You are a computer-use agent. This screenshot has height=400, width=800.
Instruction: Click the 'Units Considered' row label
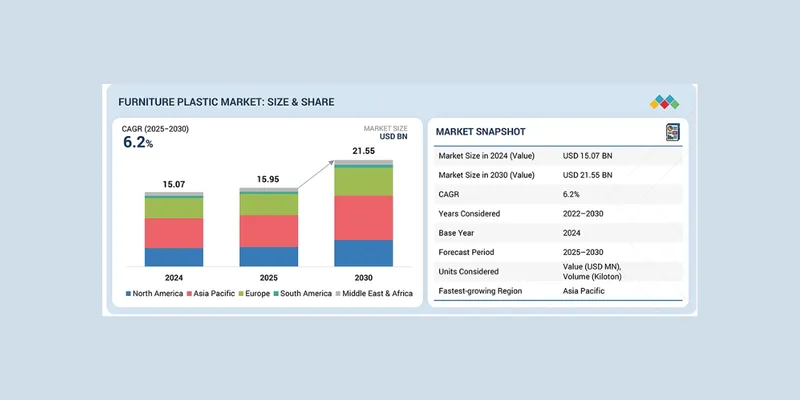(x=468, y=272)
